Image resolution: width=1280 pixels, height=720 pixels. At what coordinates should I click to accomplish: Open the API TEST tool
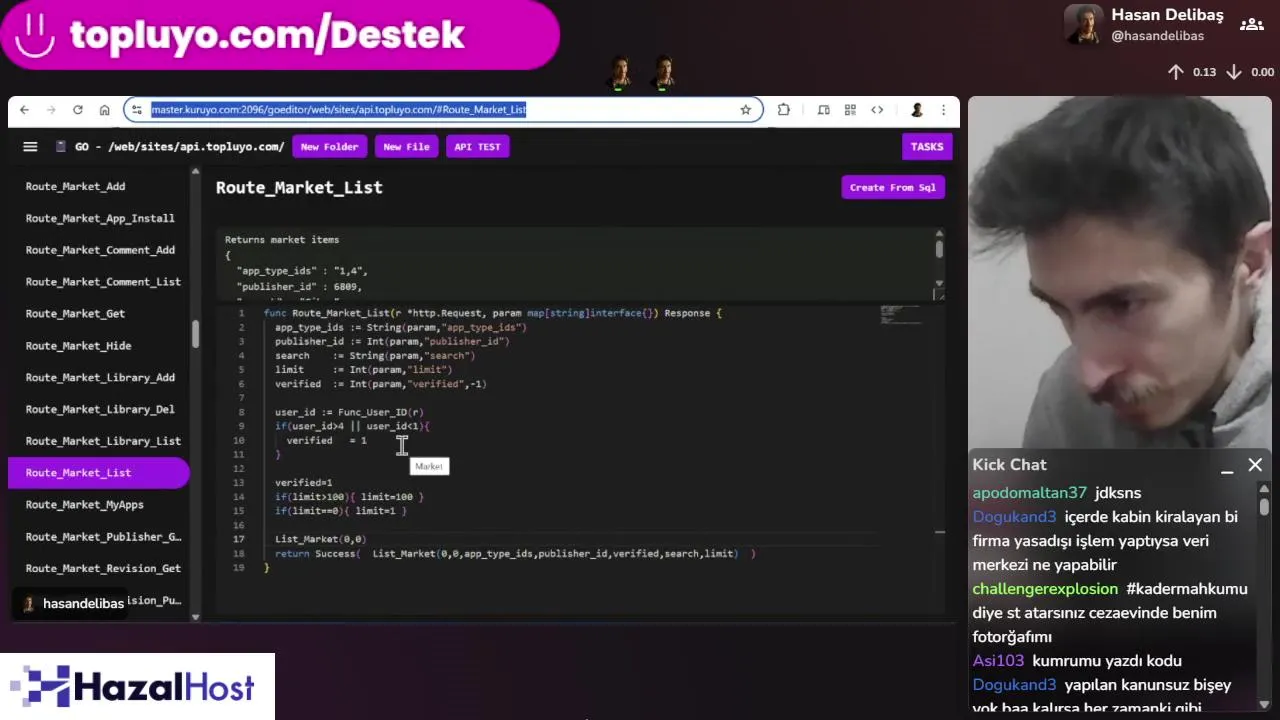[x=477, y=147]
